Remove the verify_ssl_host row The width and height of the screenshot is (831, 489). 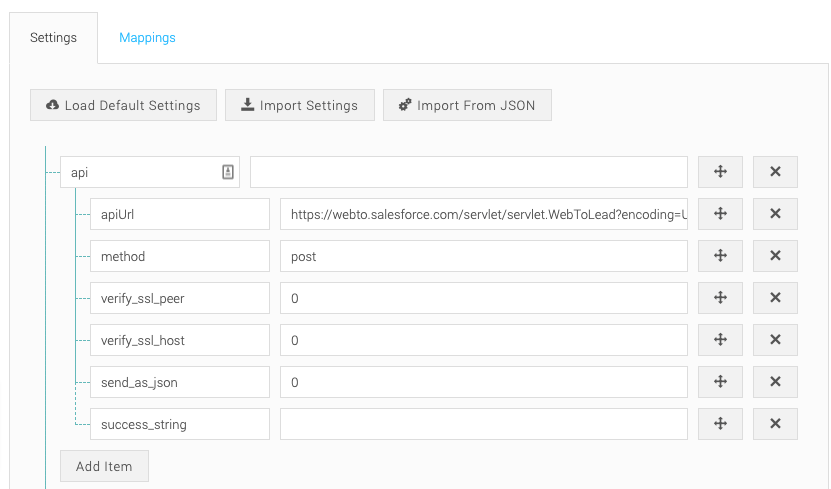(775, 340)
